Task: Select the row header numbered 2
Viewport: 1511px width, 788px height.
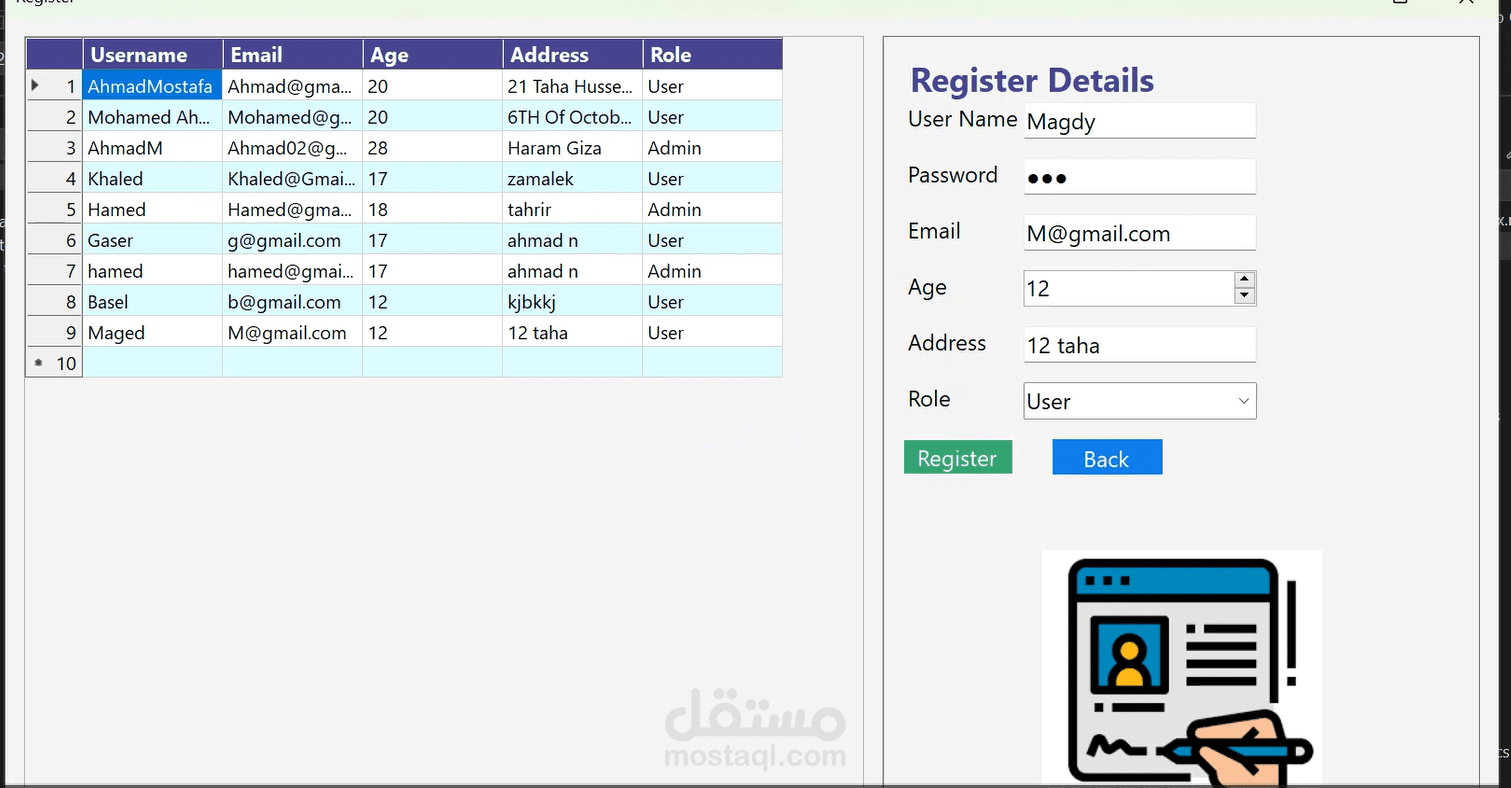Action: tap(54, 117)
